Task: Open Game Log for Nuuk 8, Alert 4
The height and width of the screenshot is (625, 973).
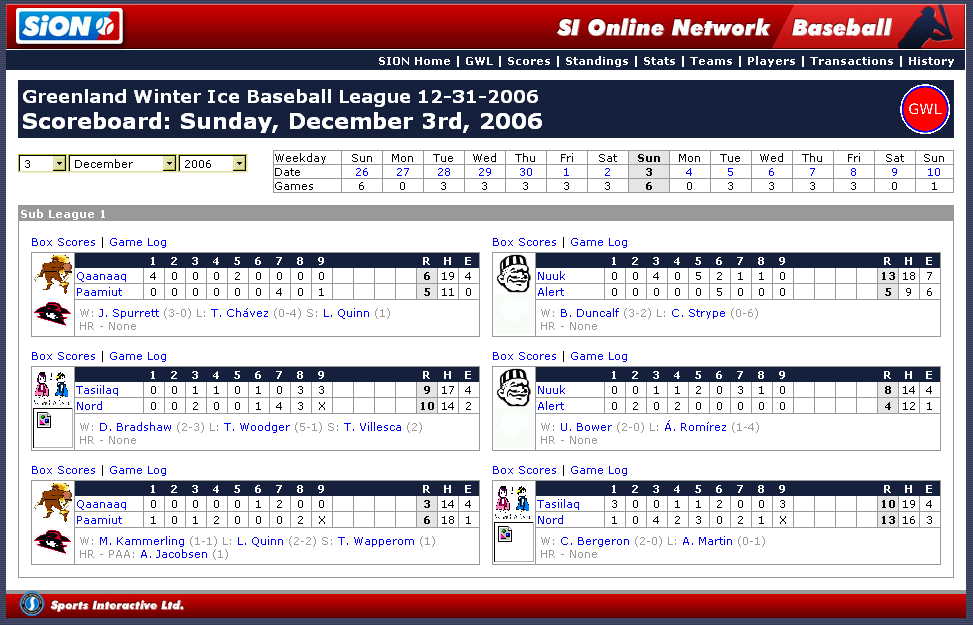Action: 599,356
